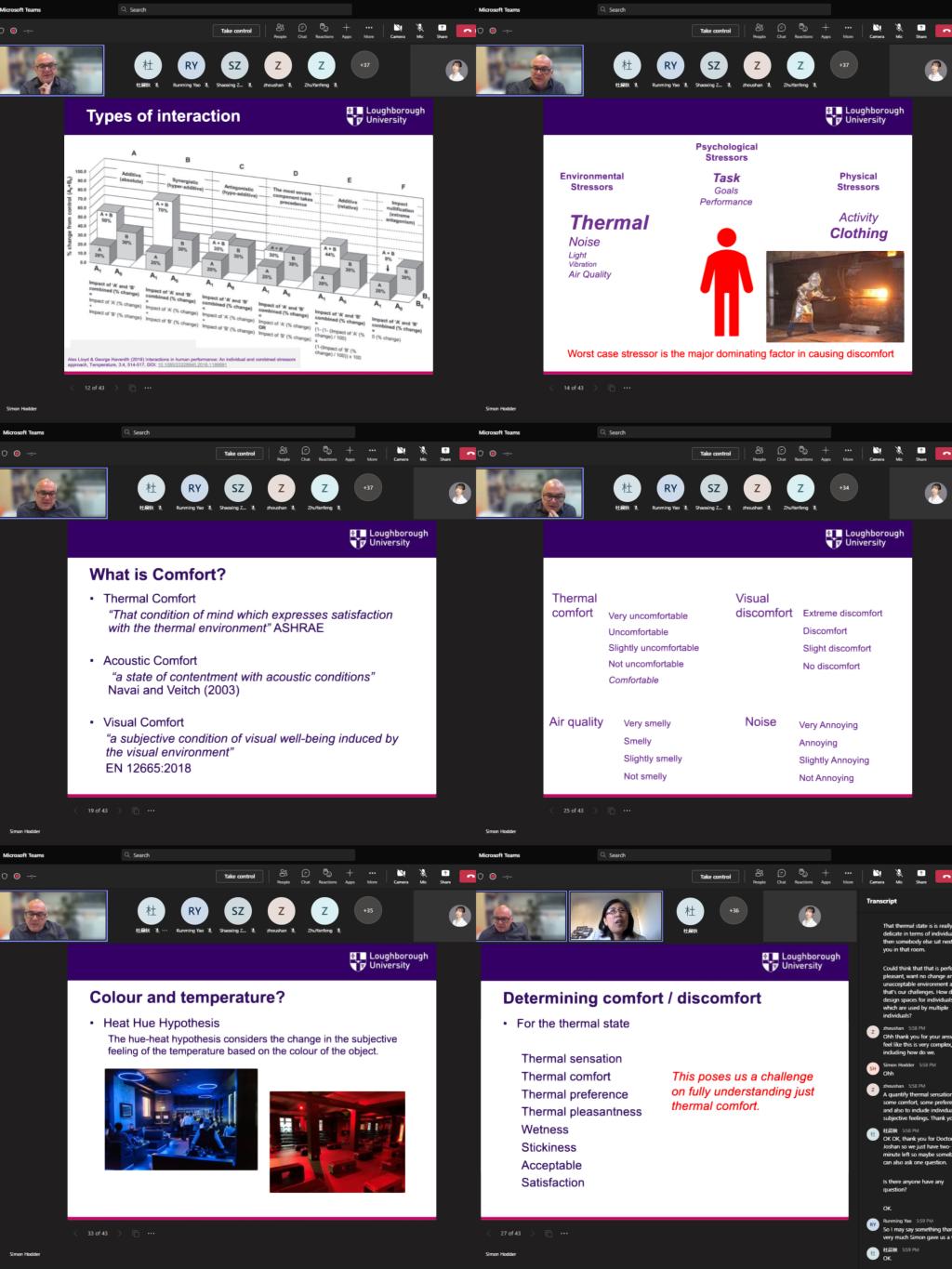Image resolution: width=952 pixels, height=1269 pixels.
Task: Click 'Take control' in 'Types of interaction' window
Action: (x=236, y=31)
